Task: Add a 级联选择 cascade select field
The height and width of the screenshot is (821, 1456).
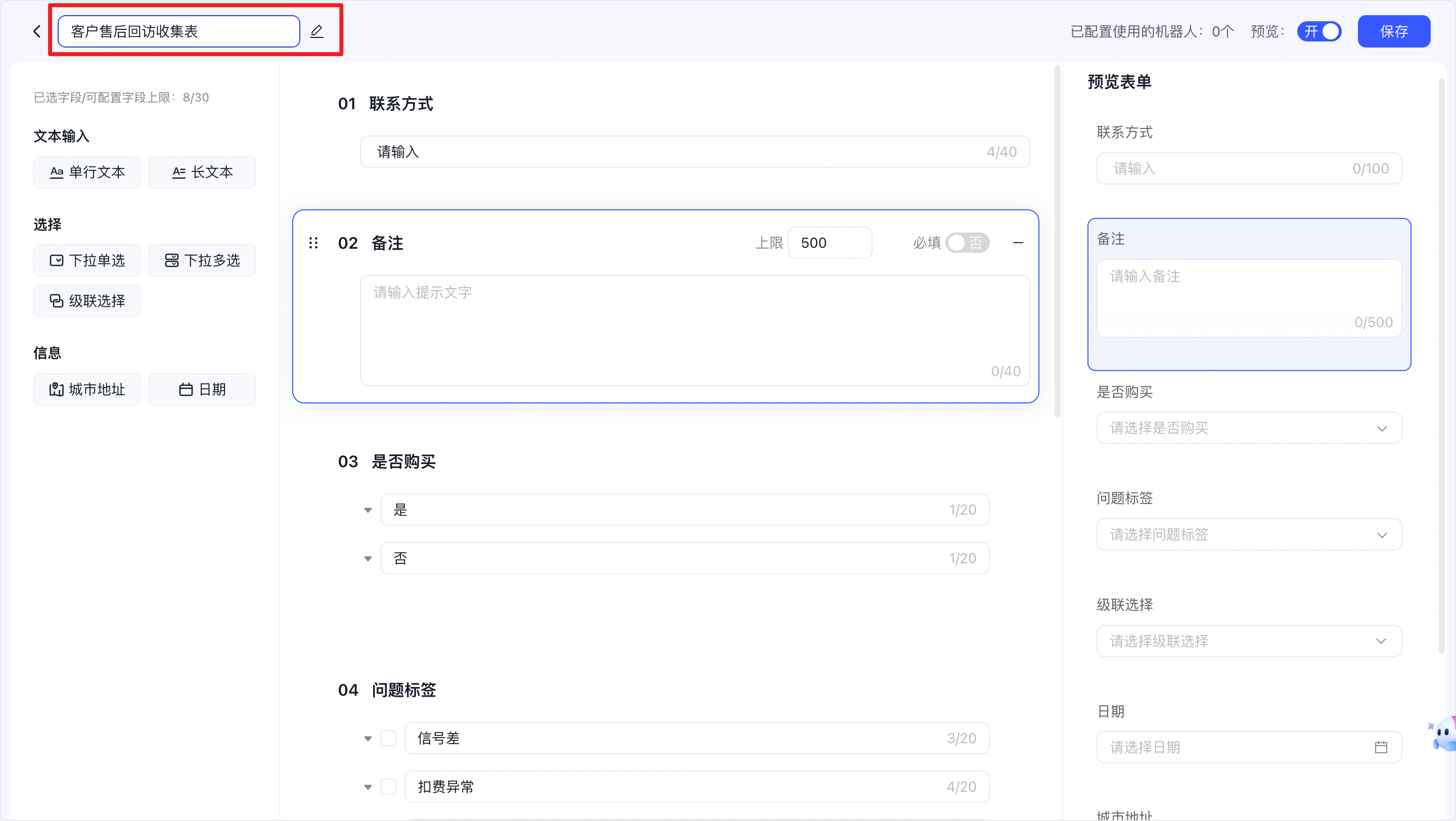Action: tap(87, 301)
